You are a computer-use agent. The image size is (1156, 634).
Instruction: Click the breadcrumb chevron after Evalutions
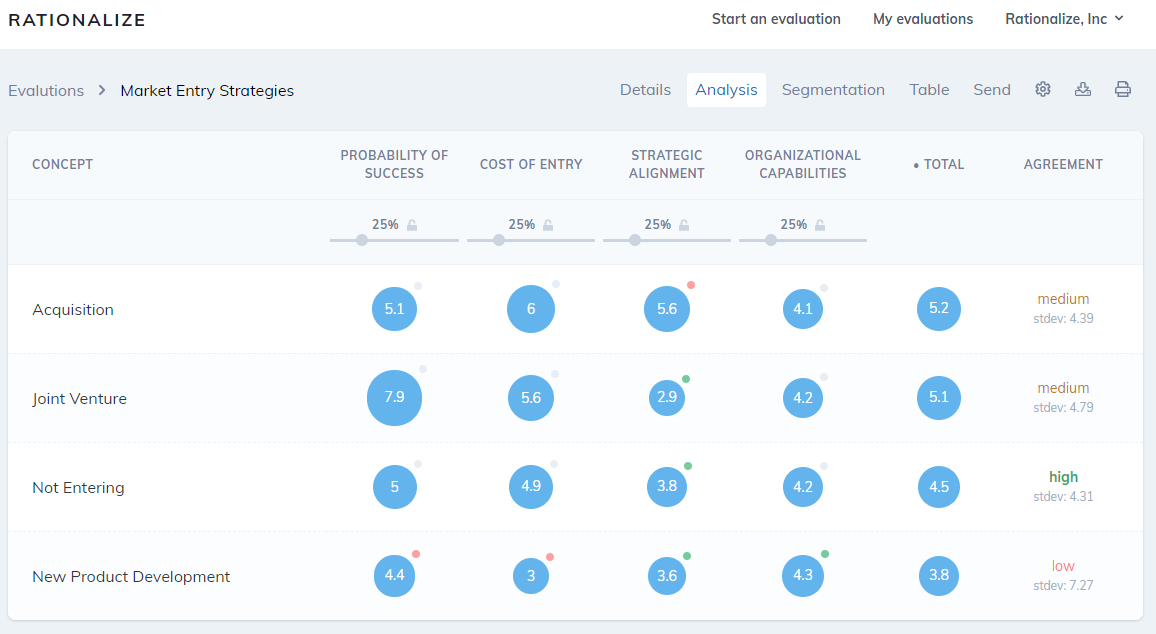102,90
